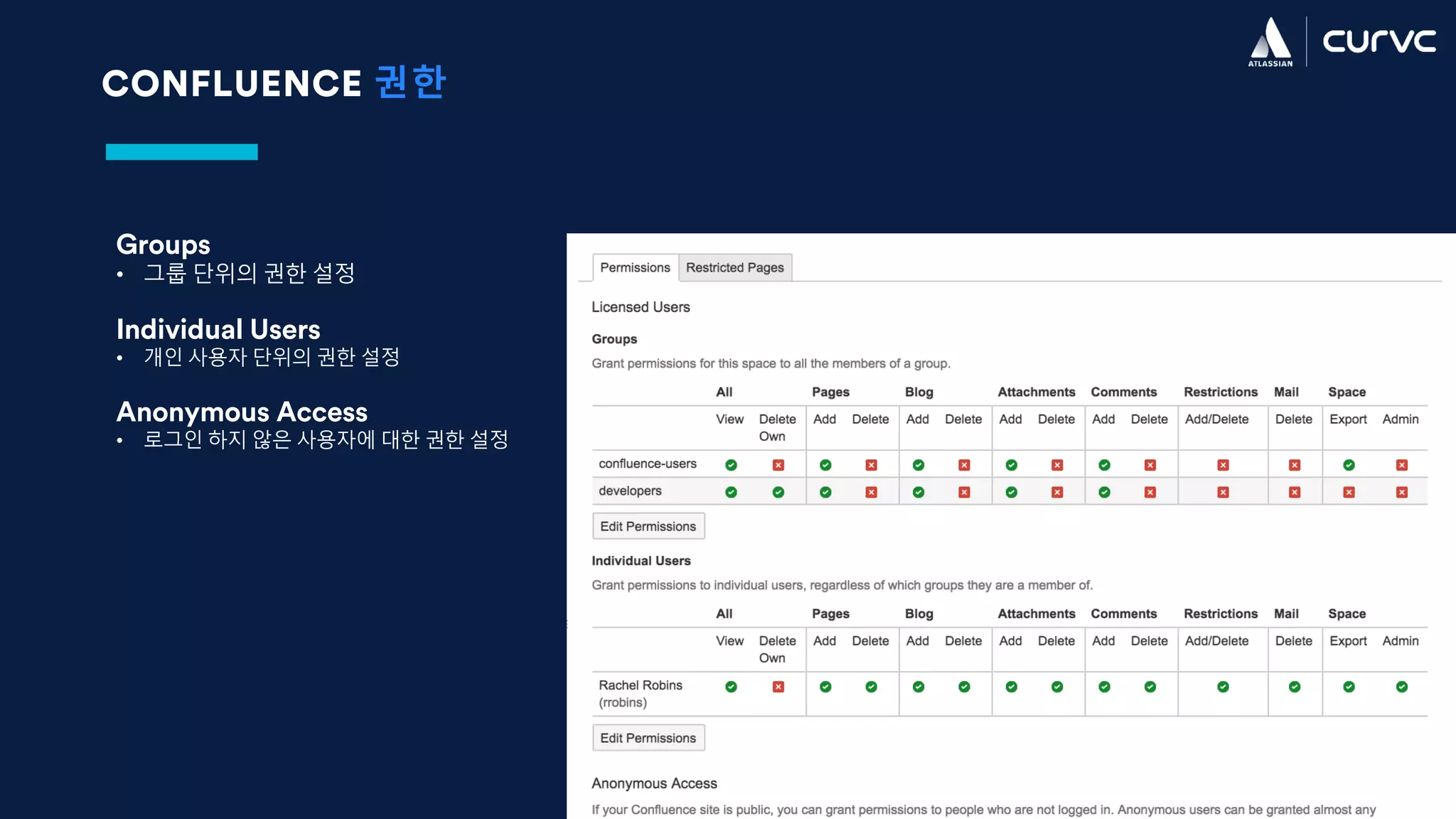Click confluence-users Blog Delete cross icon
1456x819 pixels.
coord(965,465)
